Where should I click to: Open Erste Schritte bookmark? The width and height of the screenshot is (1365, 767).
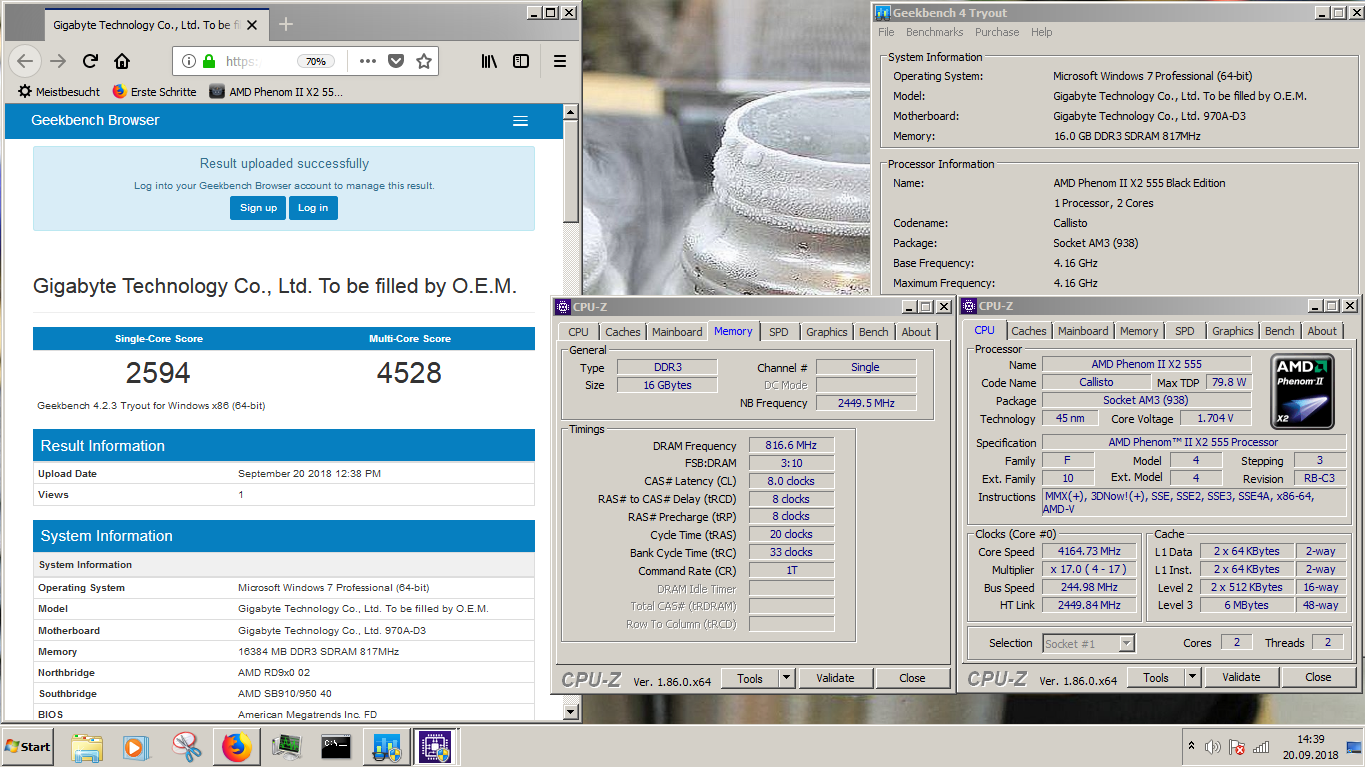pyautogui.click(x=154, y=91)
